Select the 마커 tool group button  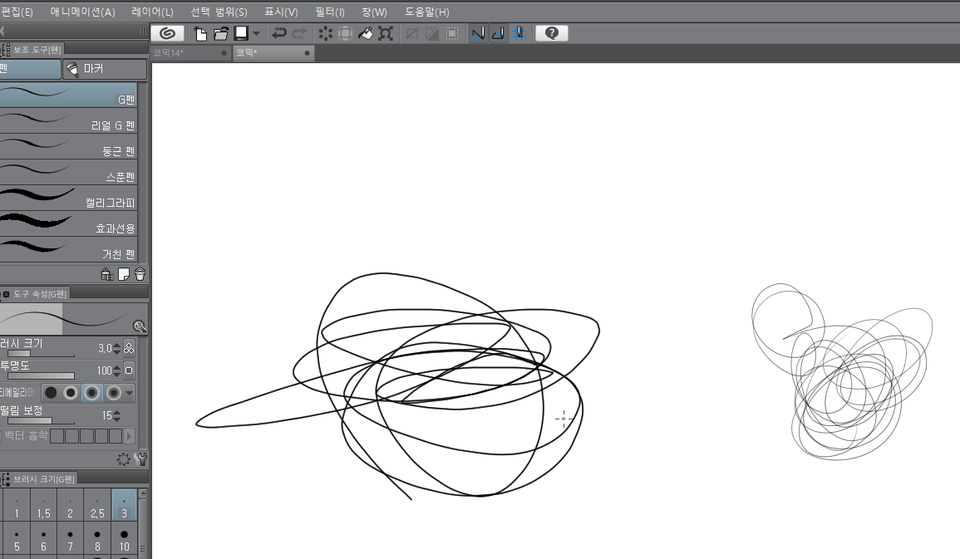[104, 69]
